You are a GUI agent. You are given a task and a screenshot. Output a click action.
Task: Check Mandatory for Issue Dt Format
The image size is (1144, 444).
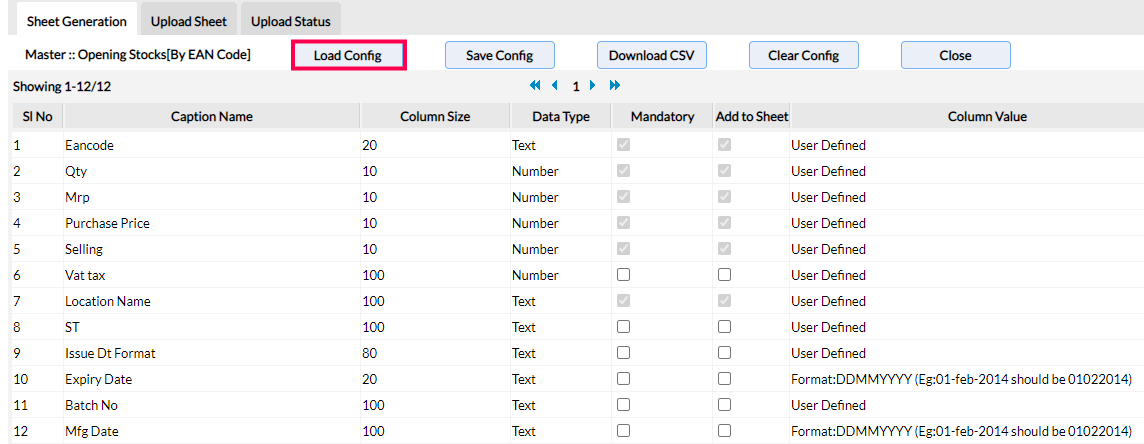click(623, 353)
